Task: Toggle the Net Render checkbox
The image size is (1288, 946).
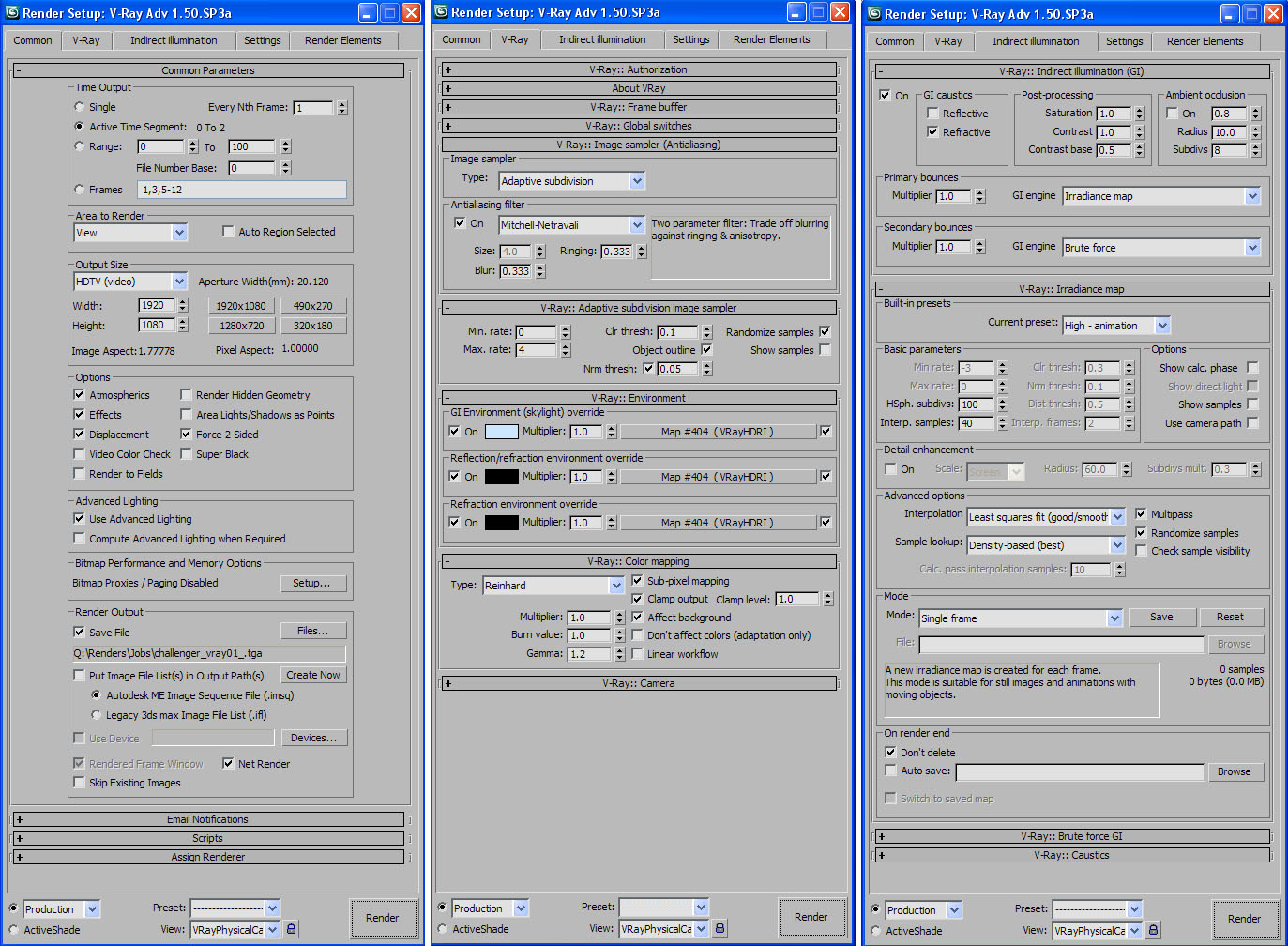Action: (x=228, y=764)
